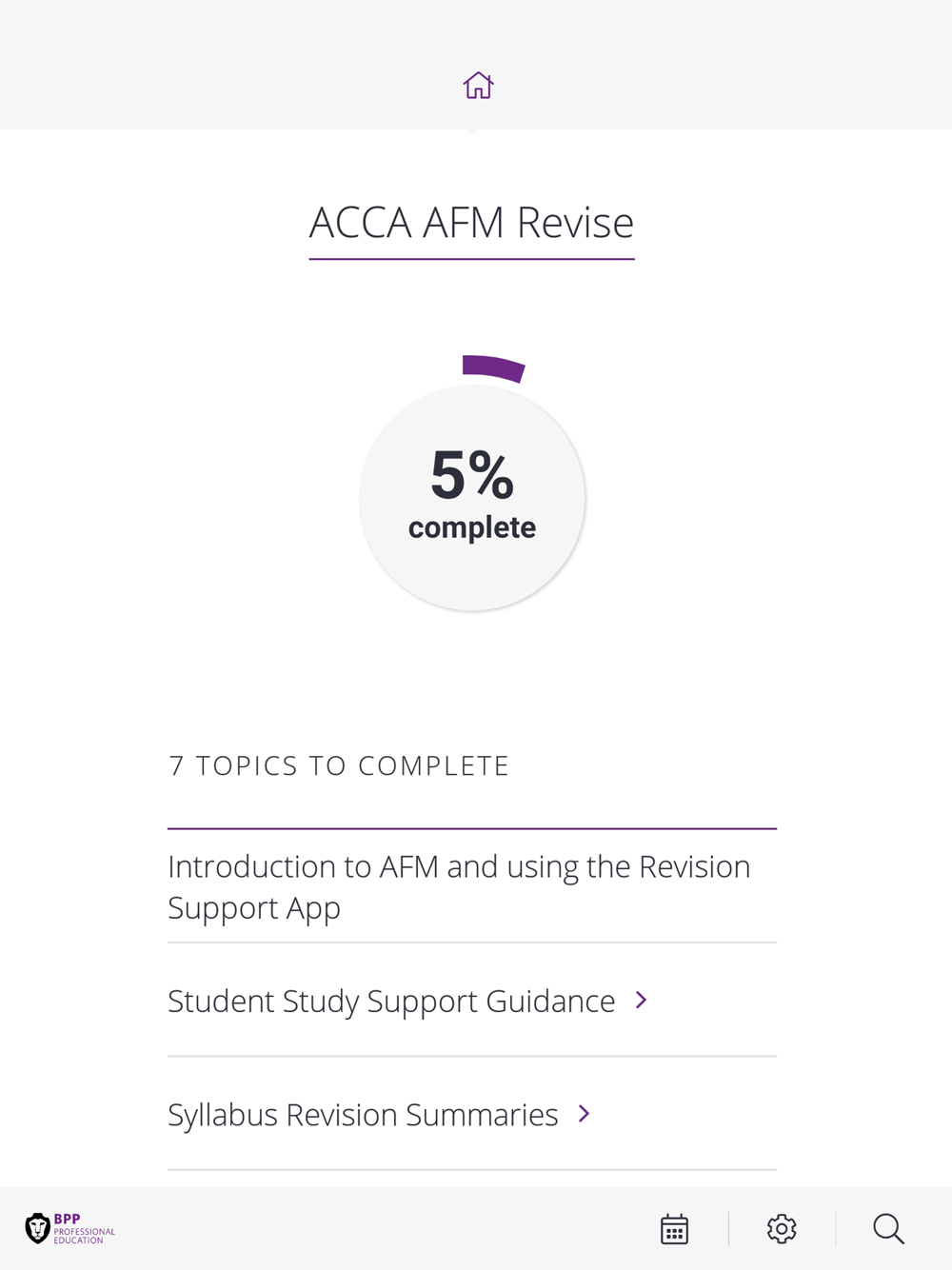Click the ACCA AFM Revise title
Screen dimensions: 952x1270
471,223
